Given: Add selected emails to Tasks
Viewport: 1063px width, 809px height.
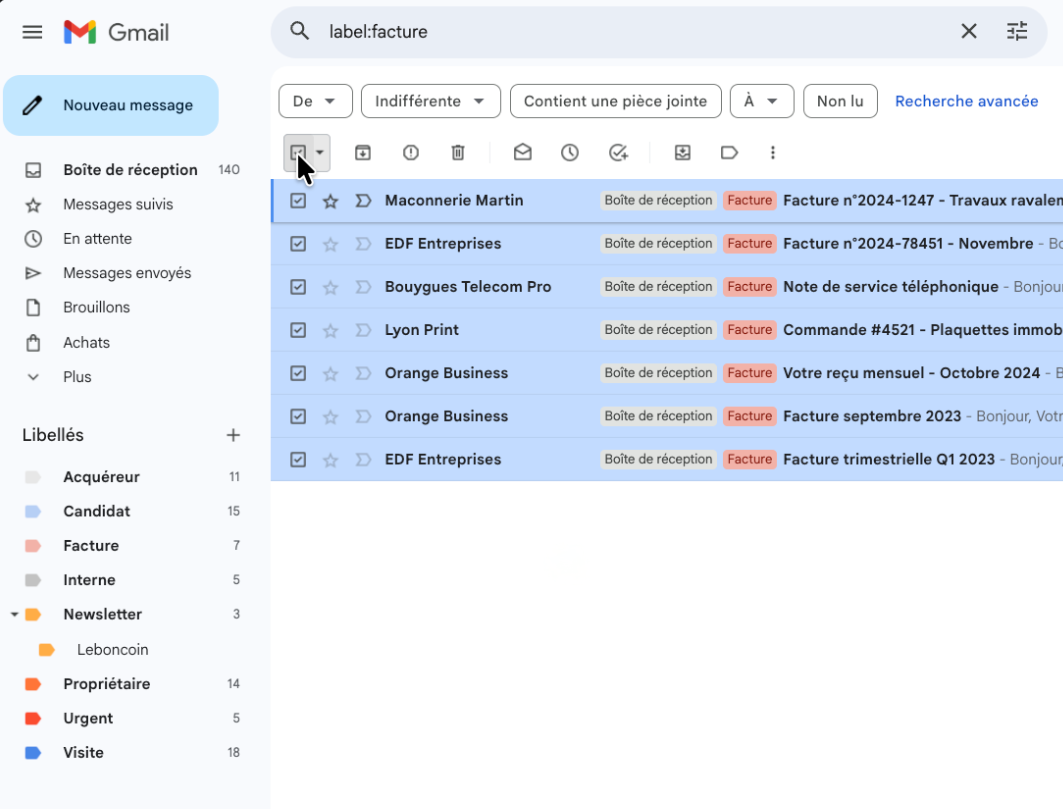Looking at the screenshot, I should (618, 153).
